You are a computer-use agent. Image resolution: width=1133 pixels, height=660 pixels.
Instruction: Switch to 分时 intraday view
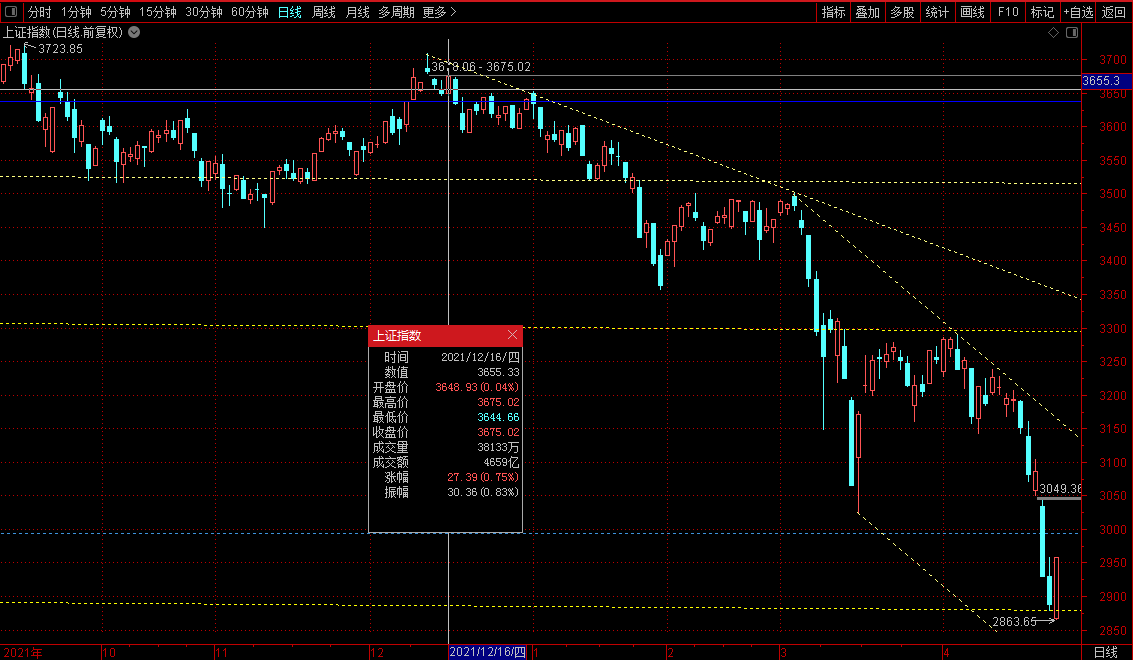pyautogui.click(x=39, y=12)
